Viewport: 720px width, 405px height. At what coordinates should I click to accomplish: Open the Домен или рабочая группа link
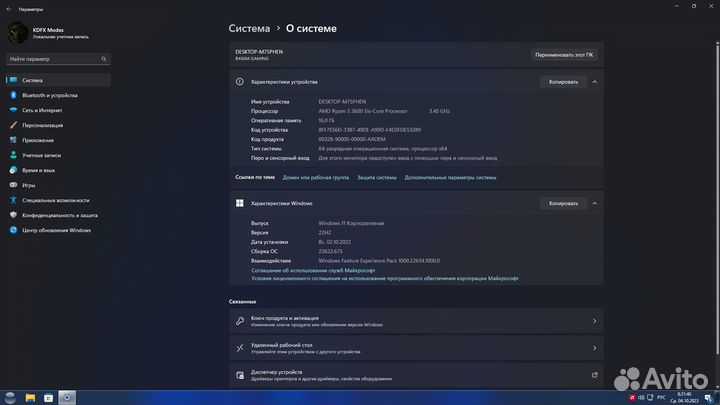tap(315, 177)
